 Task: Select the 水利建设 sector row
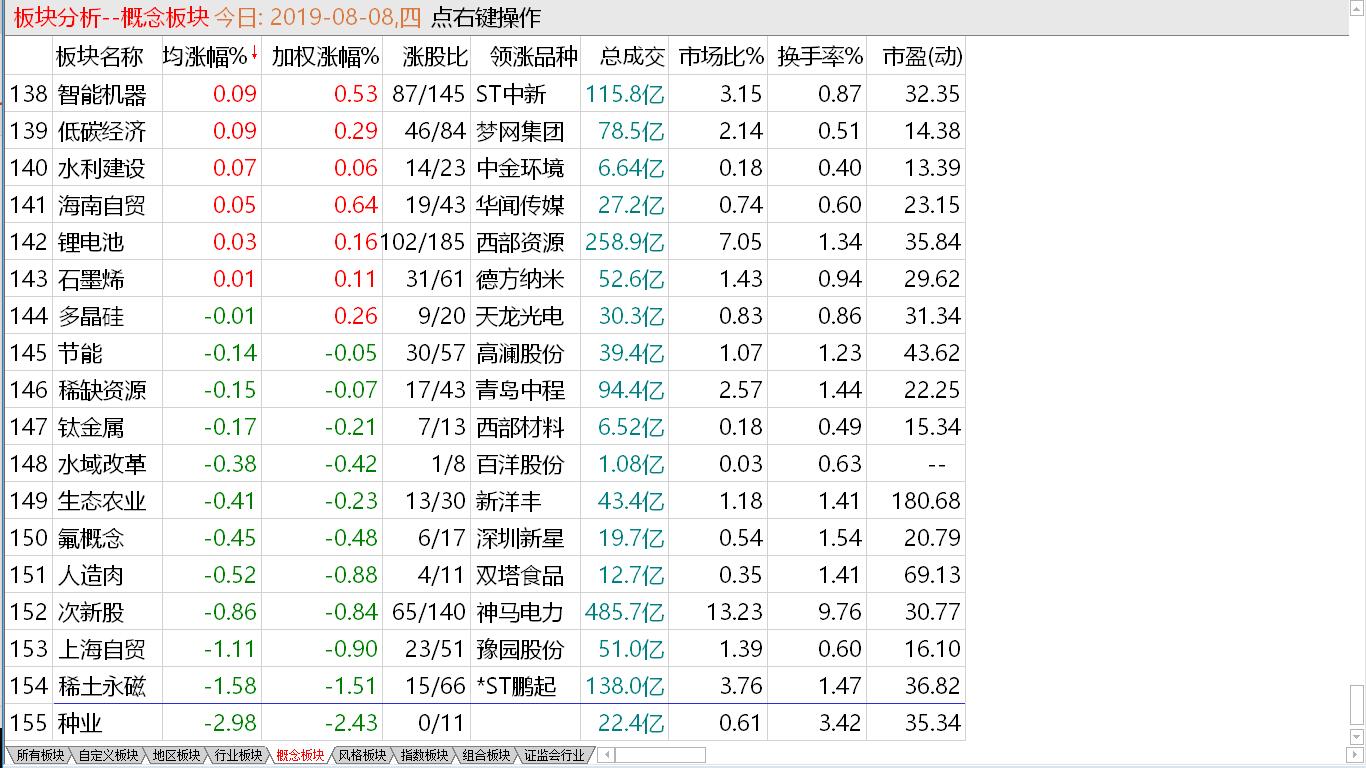485,168
